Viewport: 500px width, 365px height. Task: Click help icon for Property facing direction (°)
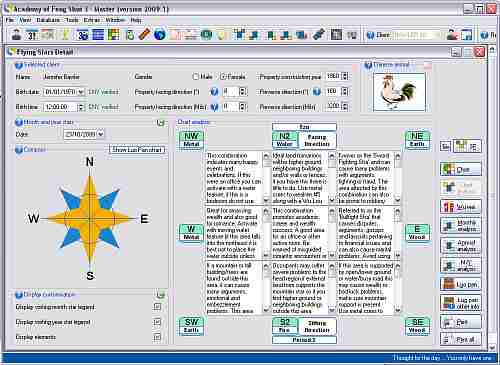[x=214, y=92]
